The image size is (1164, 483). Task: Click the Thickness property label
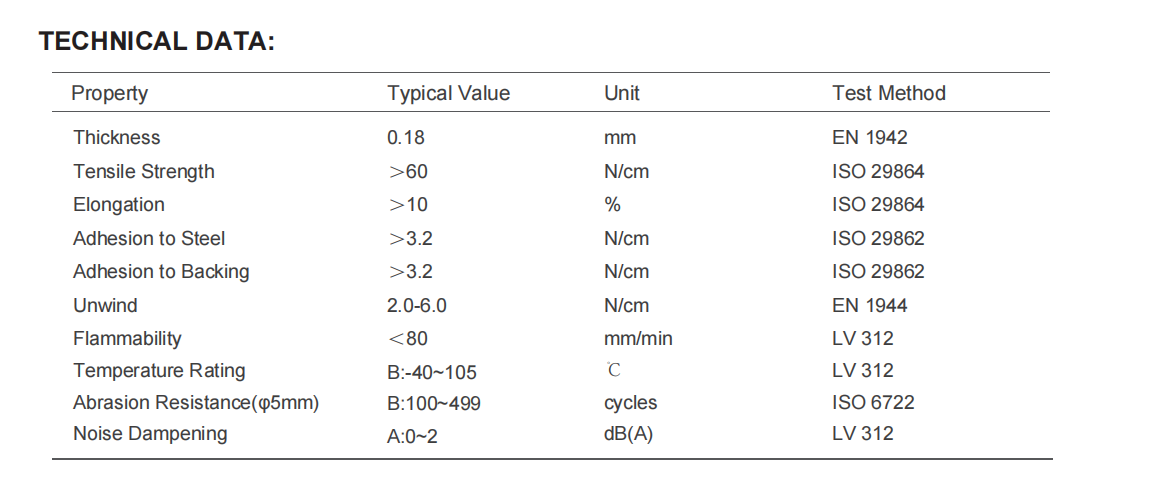coord(116,138)
